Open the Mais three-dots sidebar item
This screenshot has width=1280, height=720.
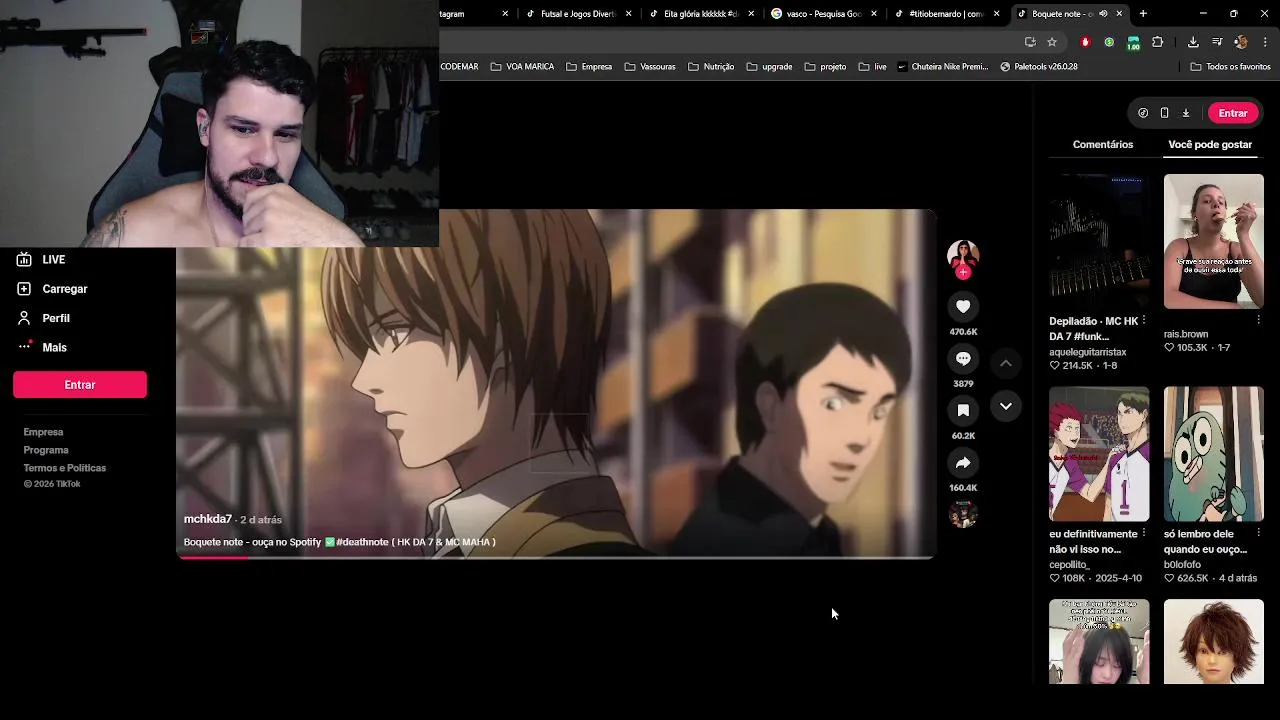(43, 347)
